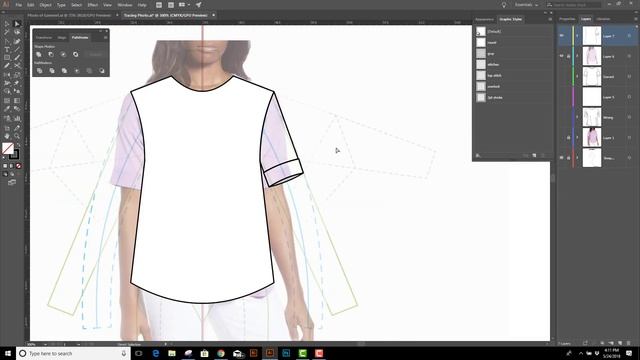Select the Gradient tool
Image resolution: width=640 pixels, height=360 pixels.
(x=17, y=100)
